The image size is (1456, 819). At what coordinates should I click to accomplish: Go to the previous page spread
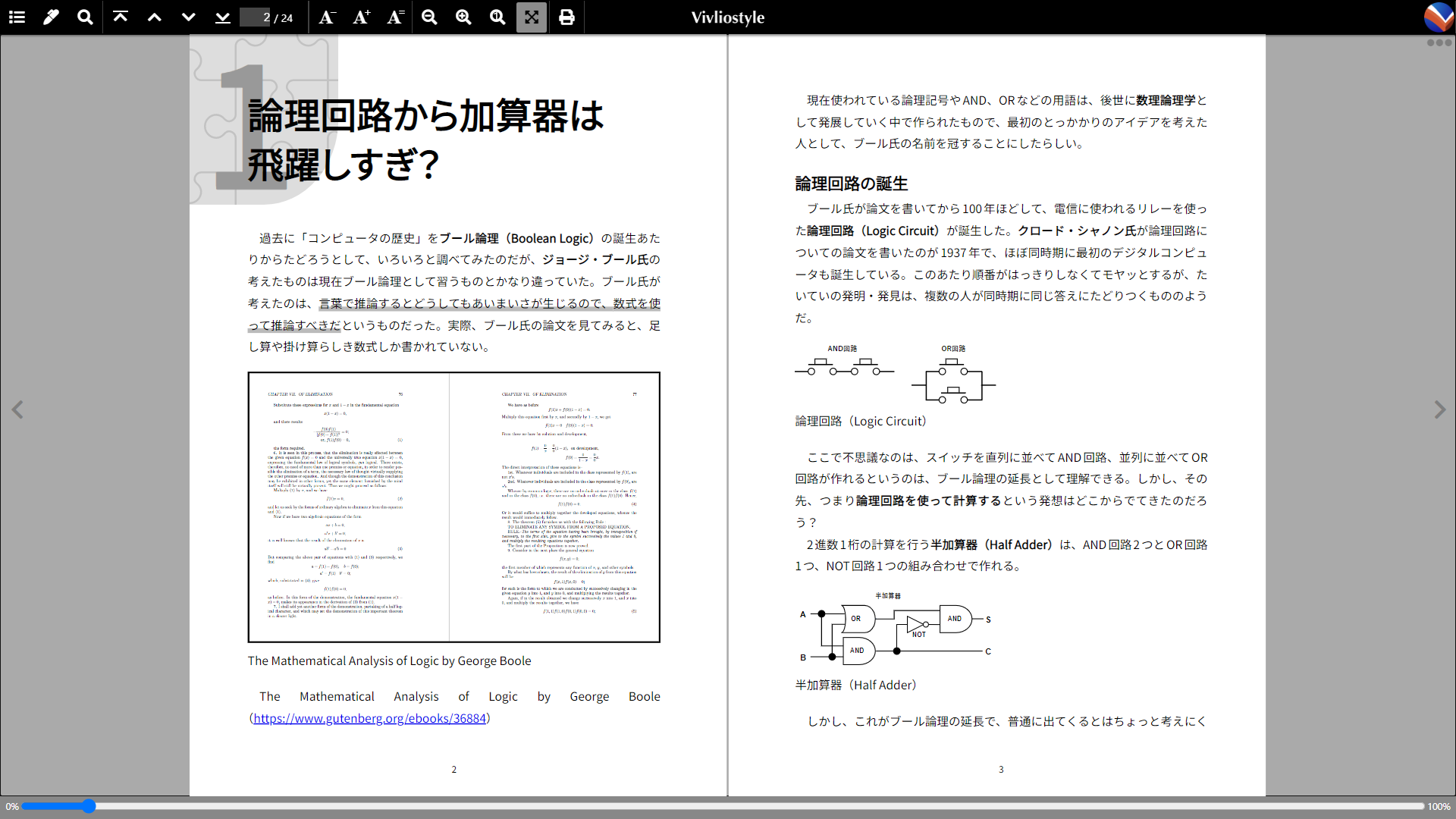tap(18, 409)
